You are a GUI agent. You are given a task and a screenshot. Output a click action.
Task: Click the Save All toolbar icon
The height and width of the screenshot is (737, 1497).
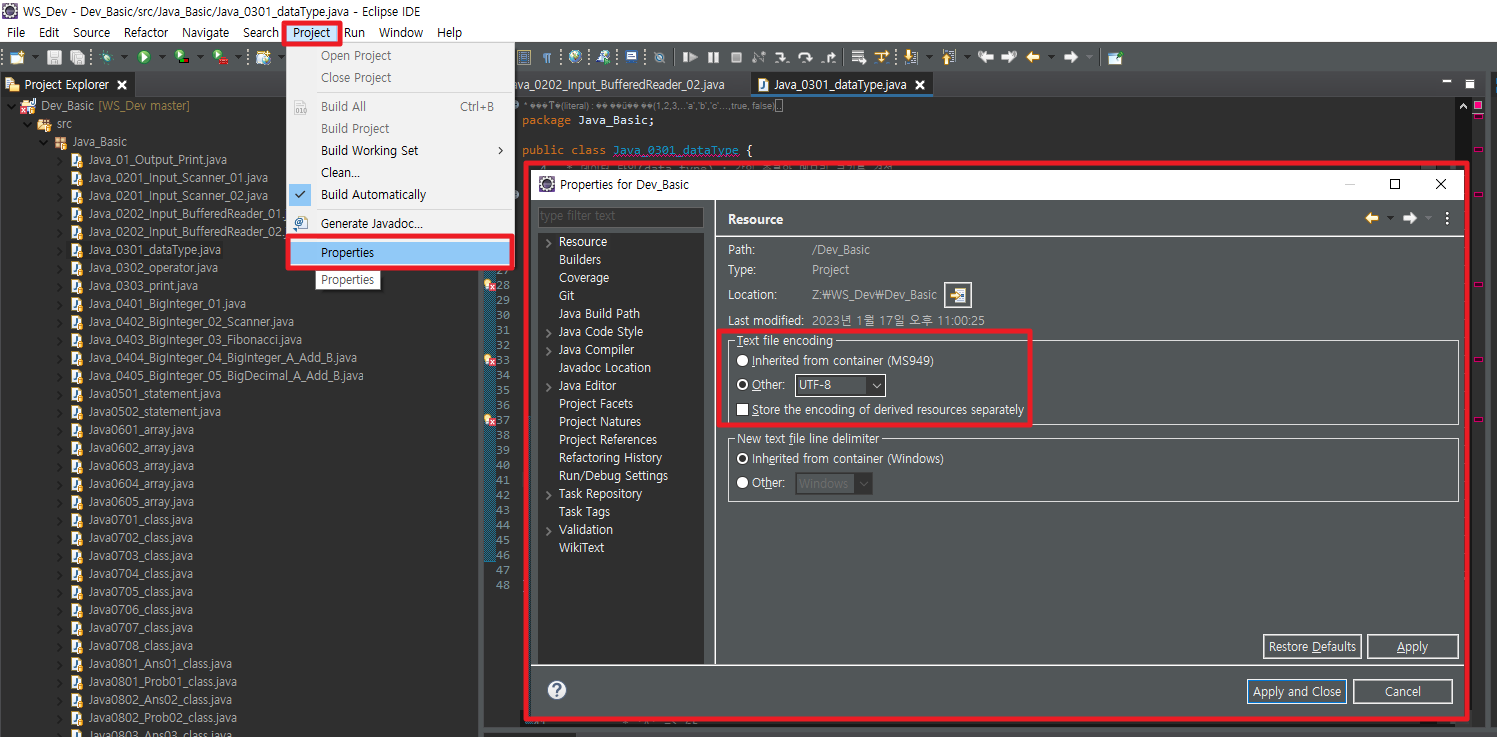tap(77, 57)
